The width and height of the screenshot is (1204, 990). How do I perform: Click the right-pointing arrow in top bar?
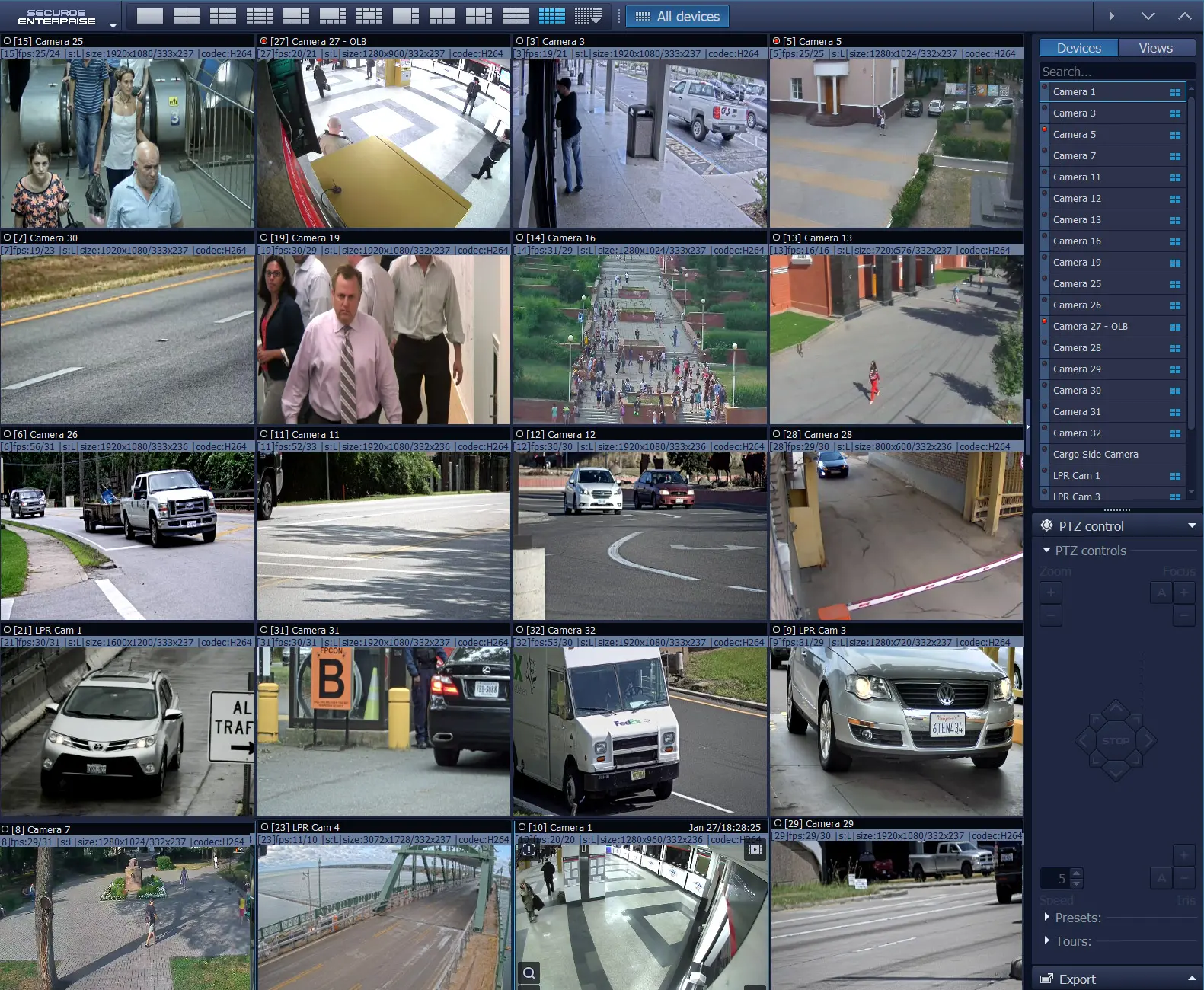click(x=1112, y=16)
